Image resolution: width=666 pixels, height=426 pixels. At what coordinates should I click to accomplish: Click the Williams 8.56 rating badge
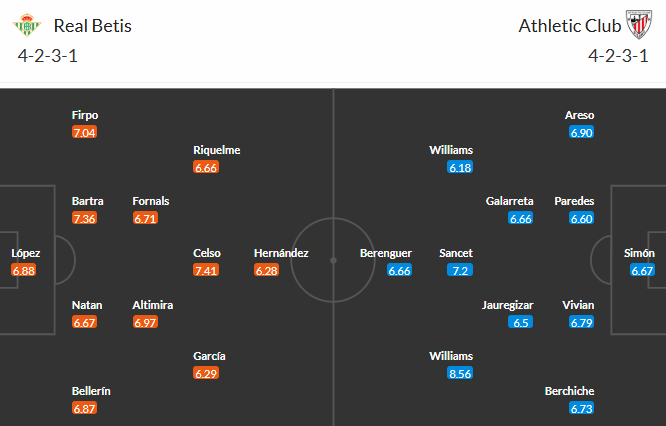point(460,373)
